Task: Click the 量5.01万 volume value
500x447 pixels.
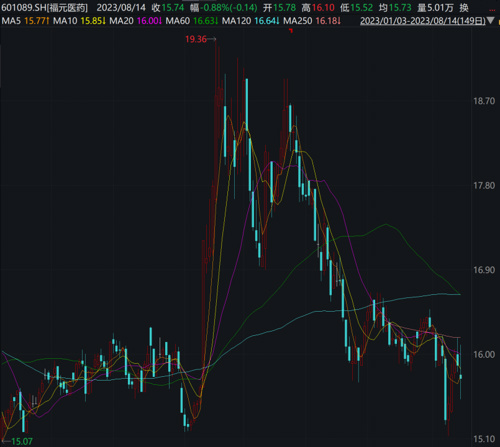Action: (435, 8)
